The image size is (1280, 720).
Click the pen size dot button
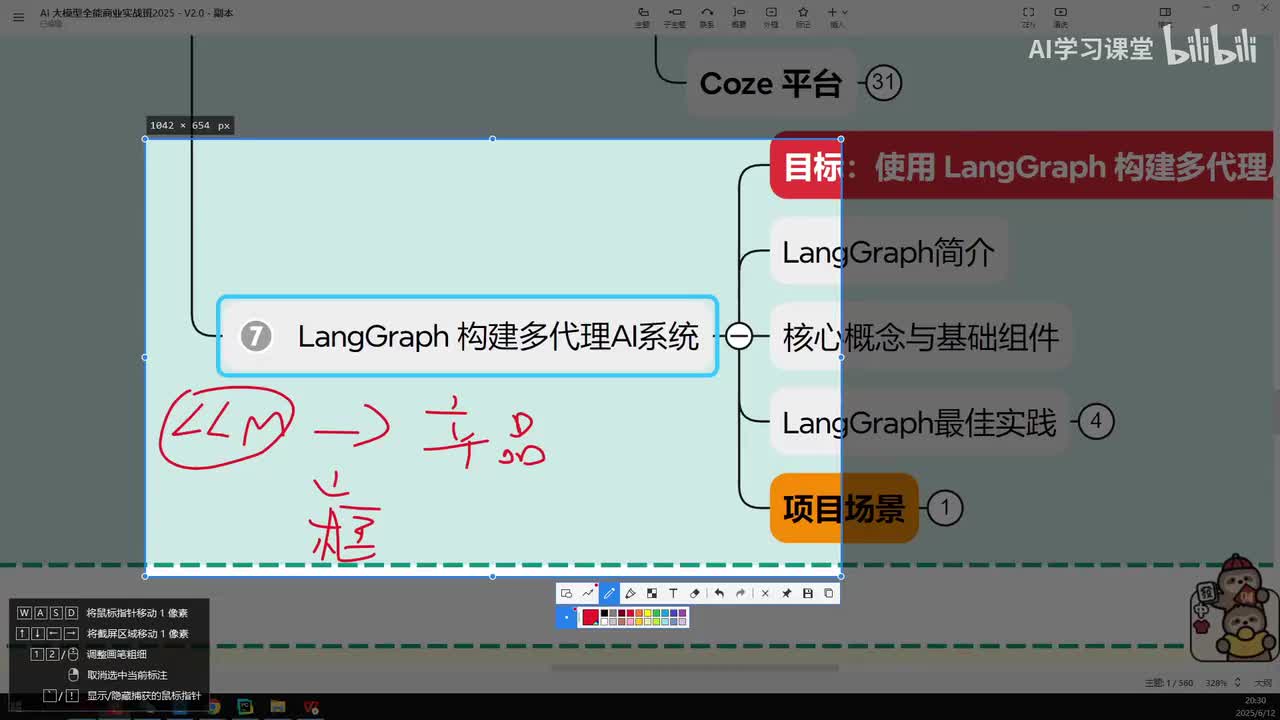(566, 617)
